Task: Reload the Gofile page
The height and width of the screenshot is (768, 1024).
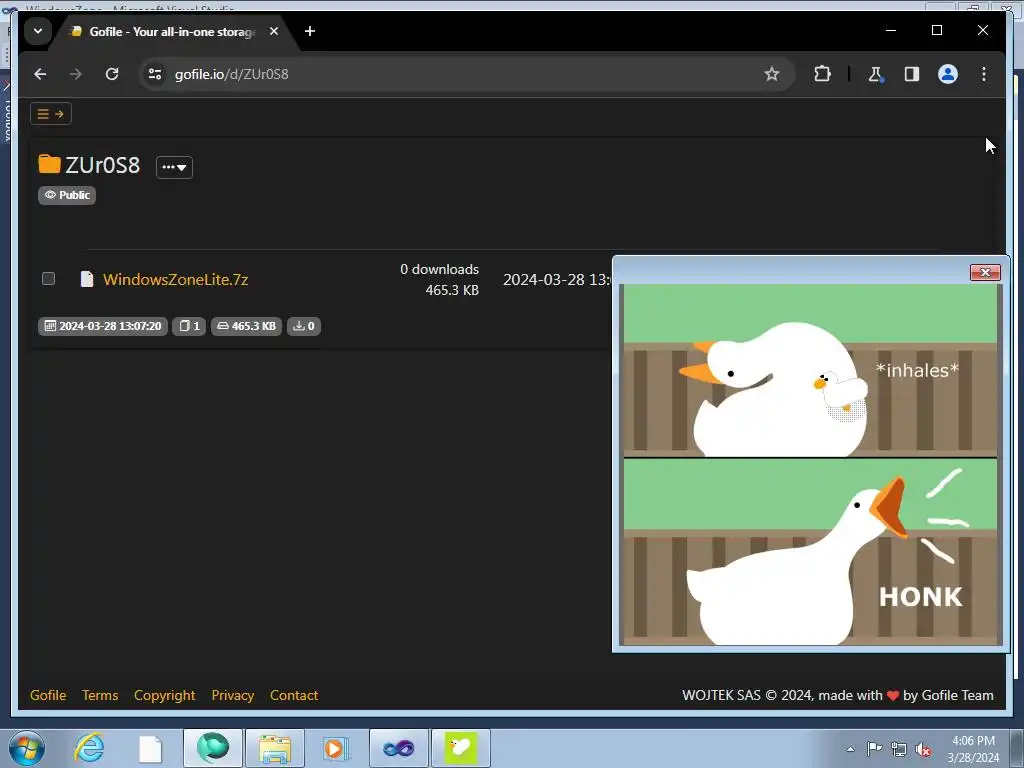Action: 112,74
